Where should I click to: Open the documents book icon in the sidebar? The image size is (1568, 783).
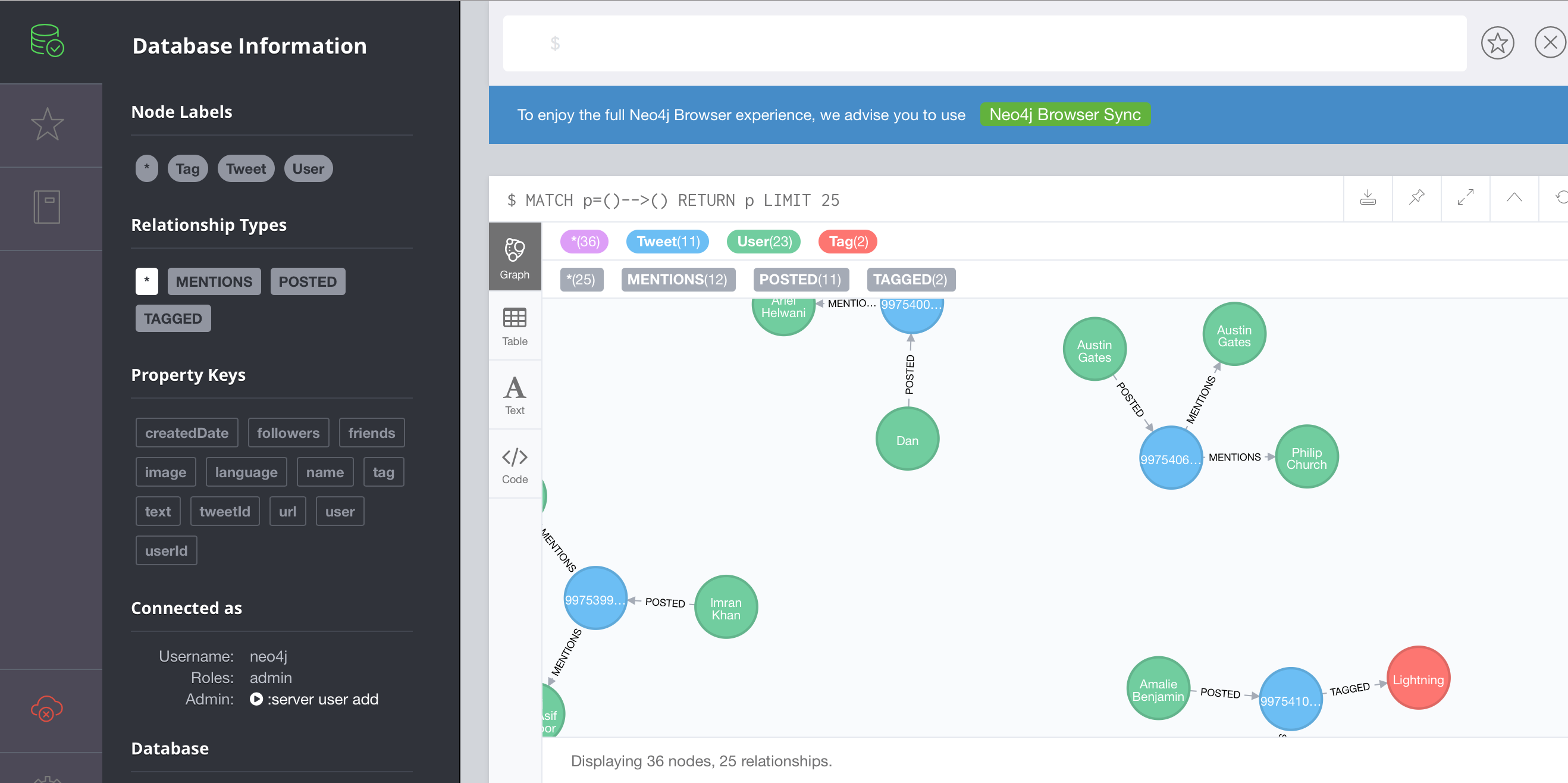tap(47, 207)
